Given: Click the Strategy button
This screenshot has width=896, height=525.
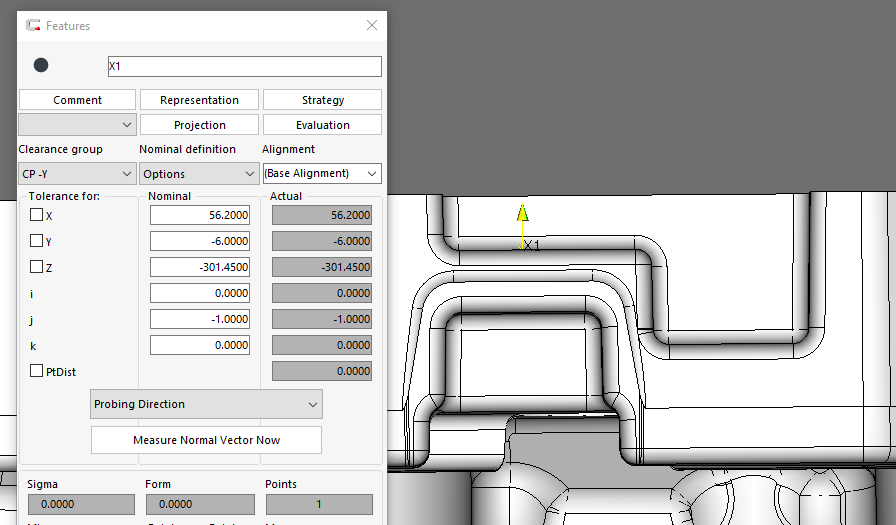Looking at the screenshot, I should click(322, 100).
